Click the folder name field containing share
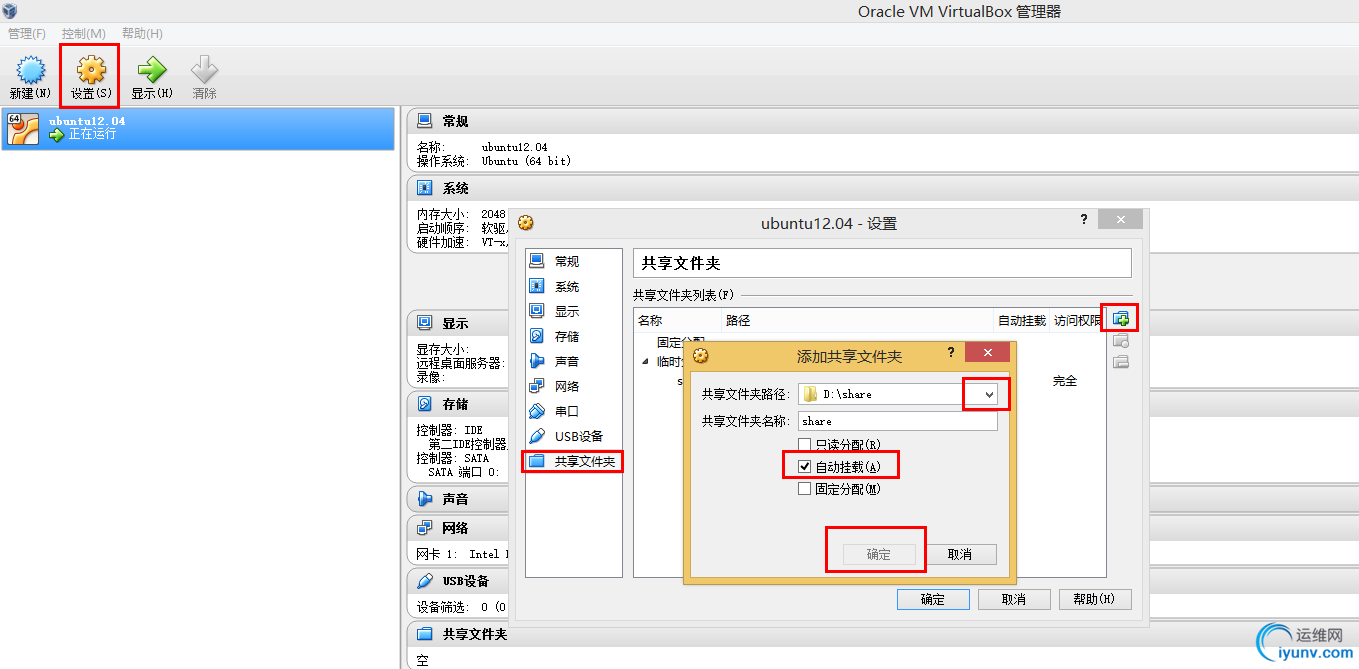Image resolution: width=1359 pixels, height=669 pixels. pyautogui.click(x=898, y=421)
